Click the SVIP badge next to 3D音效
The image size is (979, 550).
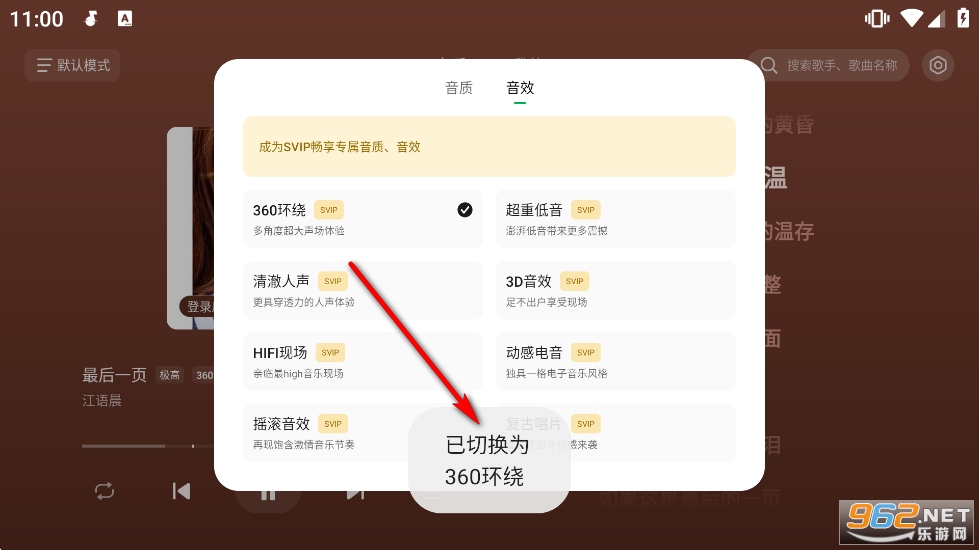pyautogui.click(x=574, y=282)
